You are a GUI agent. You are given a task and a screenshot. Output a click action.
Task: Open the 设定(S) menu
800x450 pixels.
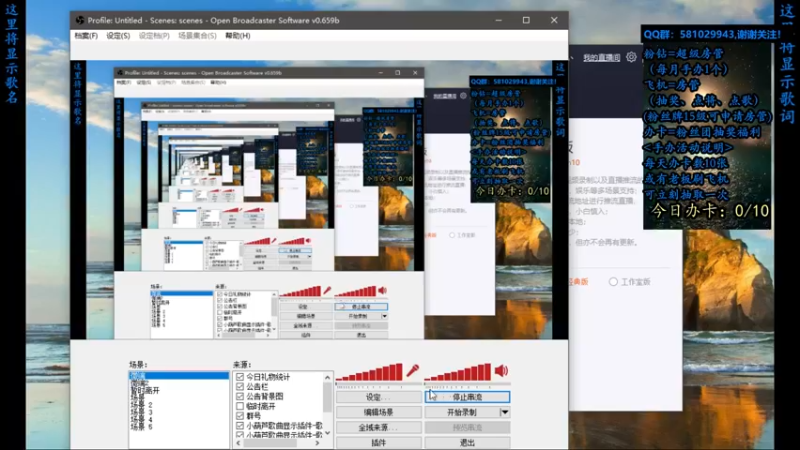coord(118,36)
